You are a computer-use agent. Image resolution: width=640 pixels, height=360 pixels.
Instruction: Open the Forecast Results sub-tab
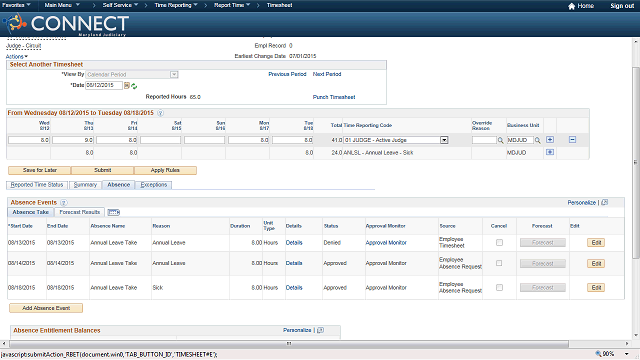point(80,212)
